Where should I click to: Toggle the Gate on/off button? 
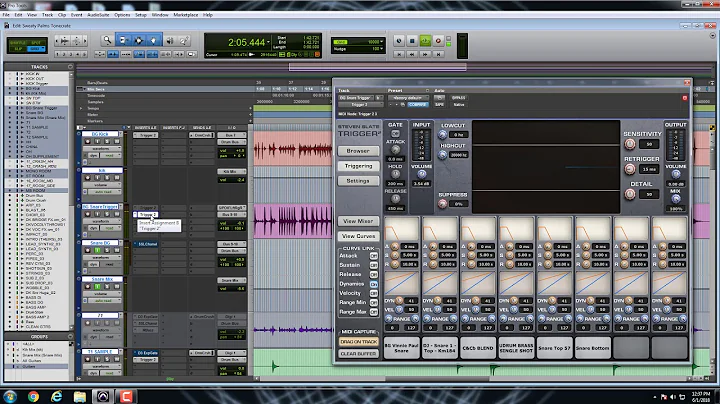point(395,134)
